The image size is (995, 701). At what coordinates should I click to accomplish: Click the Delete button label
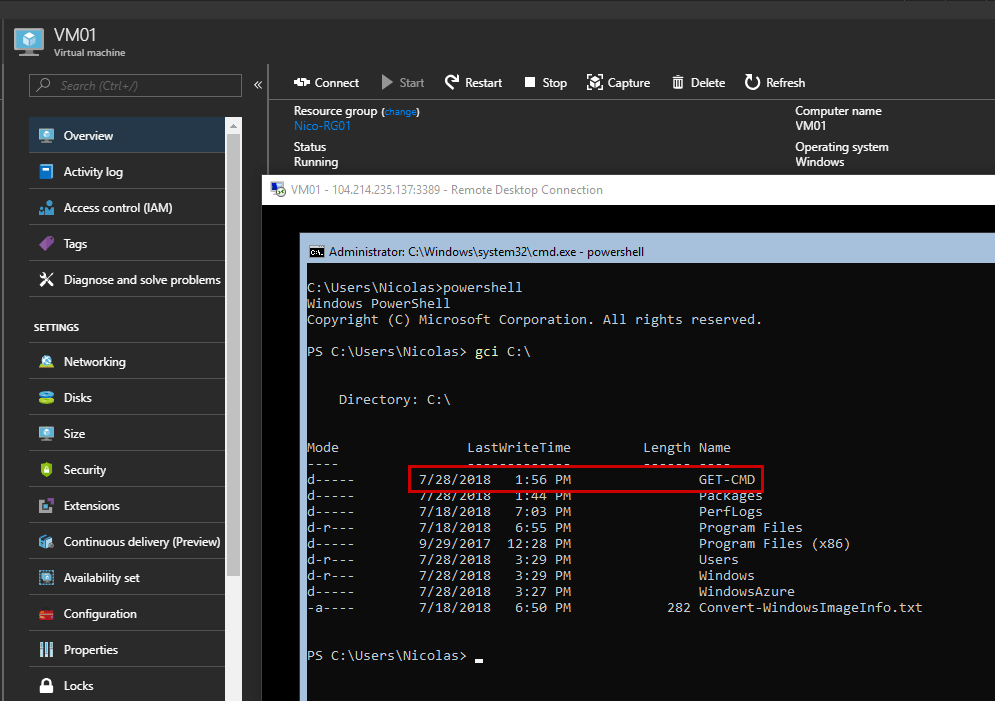coord(708,83)
